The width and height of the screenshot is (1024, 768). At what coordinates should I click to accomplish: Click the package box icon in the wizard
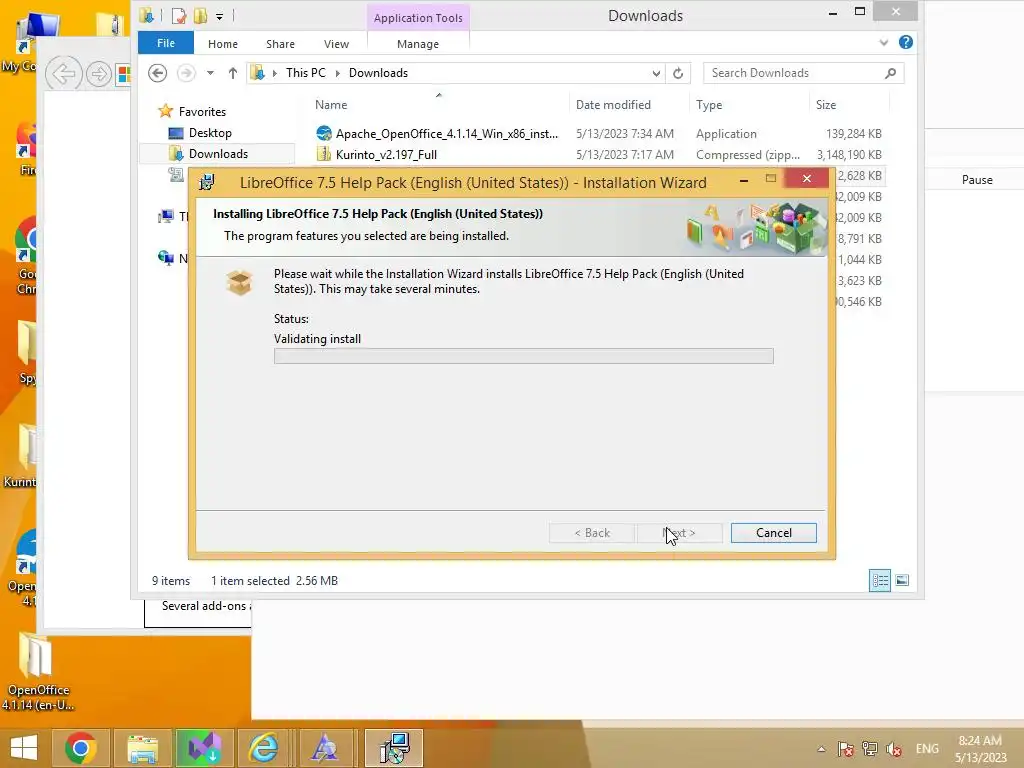click(239, 282)
